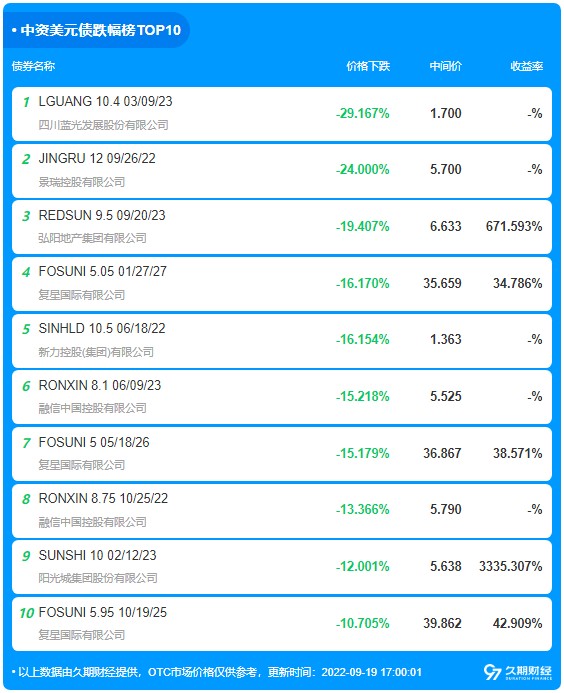This screenshot has height=693, width=564.
Task: Click 融信中国控股有限公司 under RONXIN 8.1
Action: pos(92,408)
